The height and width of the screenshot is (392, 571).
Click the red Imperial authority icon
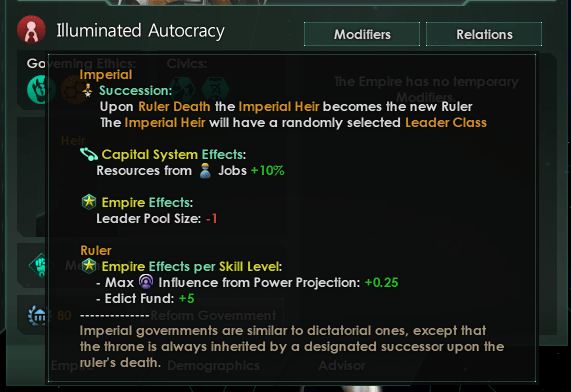pyautogui.click(x=31, y=30)
